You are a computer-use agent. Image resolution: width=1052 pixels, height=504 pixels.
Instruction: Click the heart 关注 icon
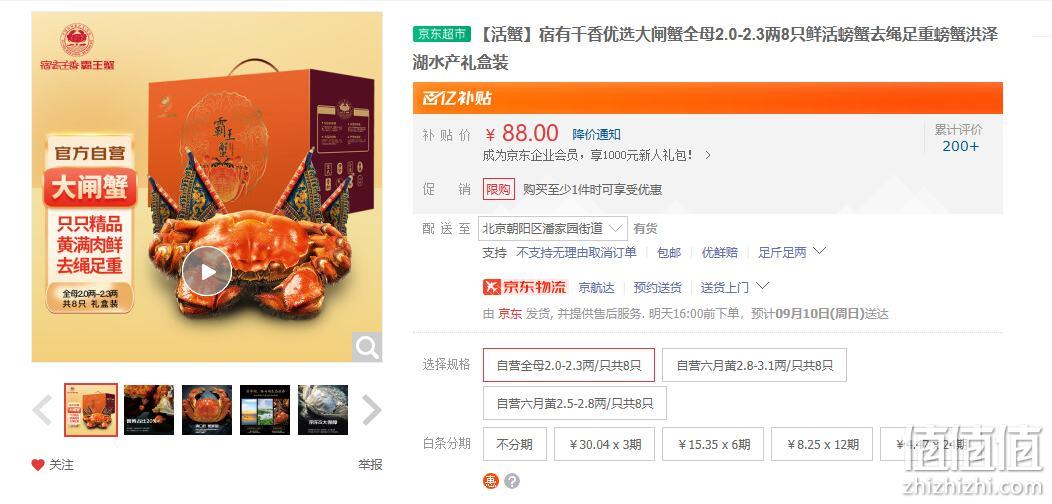click(38, 464)
